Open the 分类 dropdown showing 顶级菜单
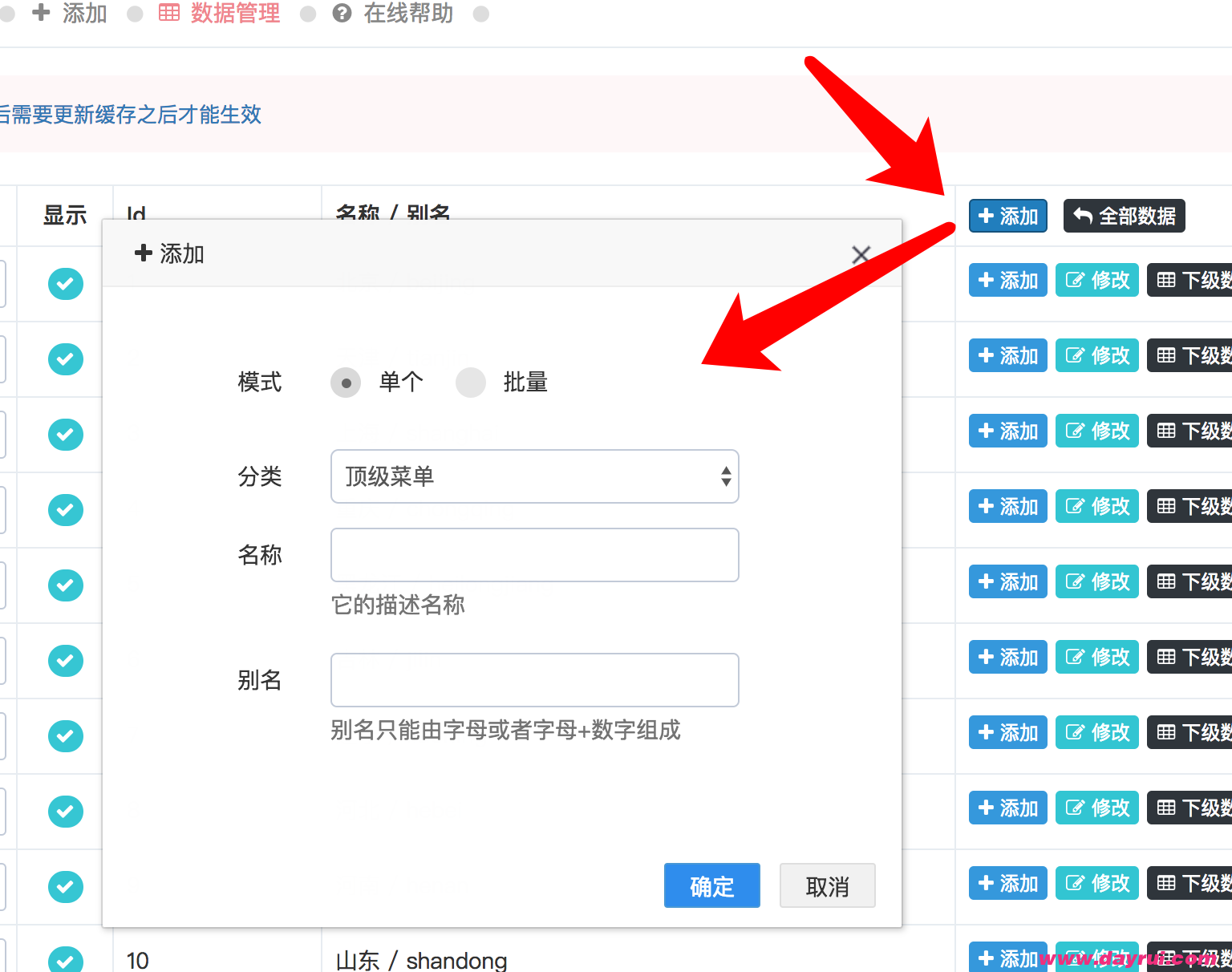The image size is (1232, 972). (535, 476)
